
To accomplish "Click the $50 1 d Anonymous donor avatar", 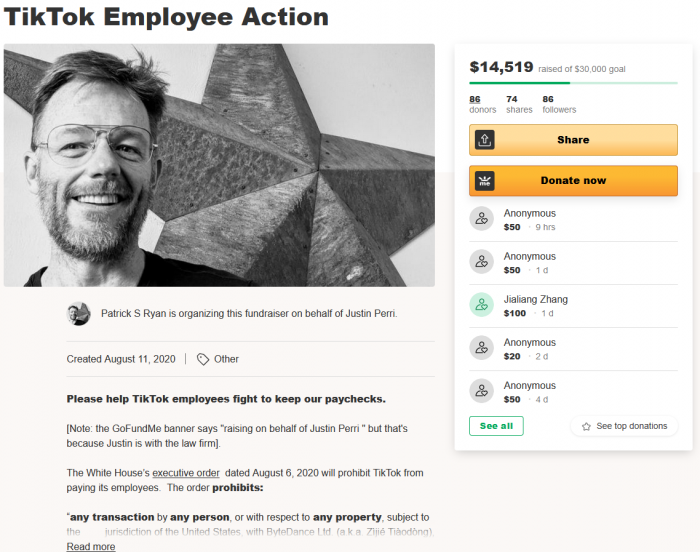I will point(482,262).
